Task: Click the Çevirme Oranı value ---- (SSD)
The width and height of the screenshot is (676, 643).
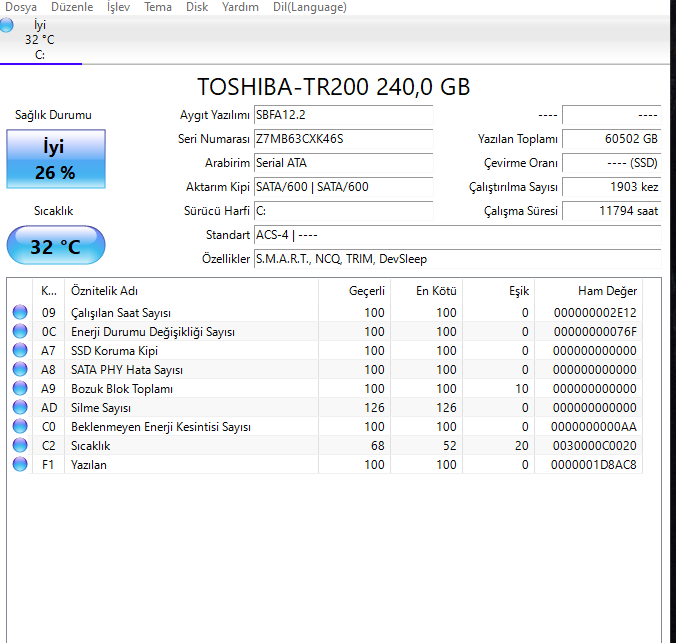Action: tap(612, 163)
